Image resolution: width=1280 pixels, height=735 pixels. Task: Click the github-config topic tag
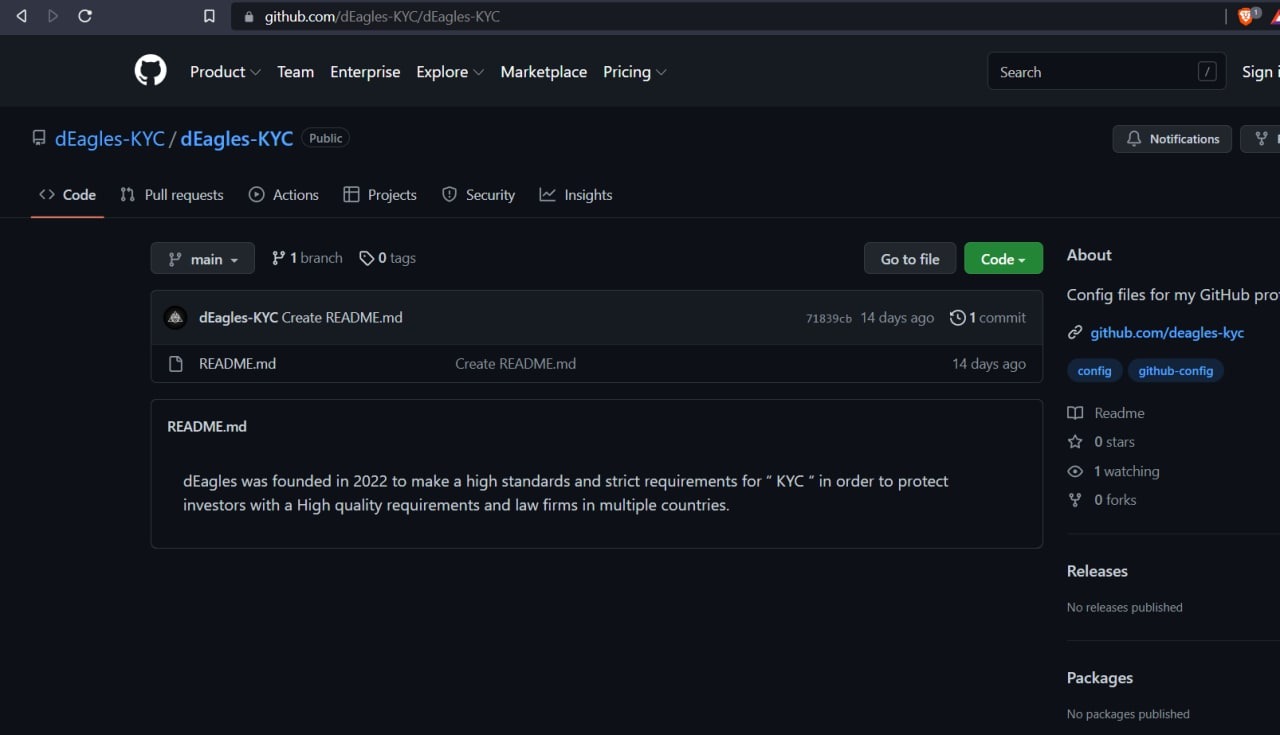coord(1176,371)
